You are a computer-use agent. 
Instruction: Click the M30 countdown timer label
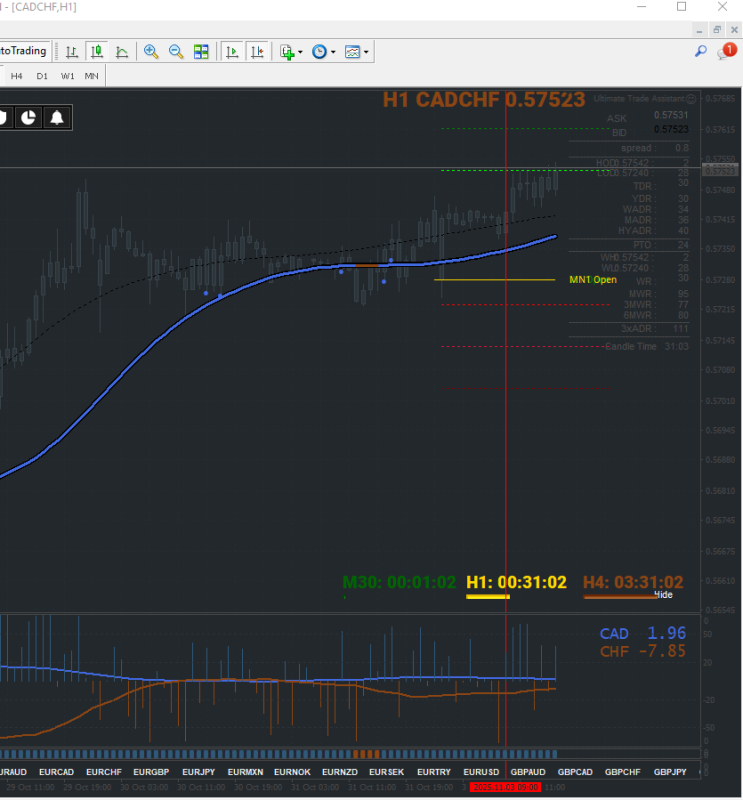pos(399,582)
